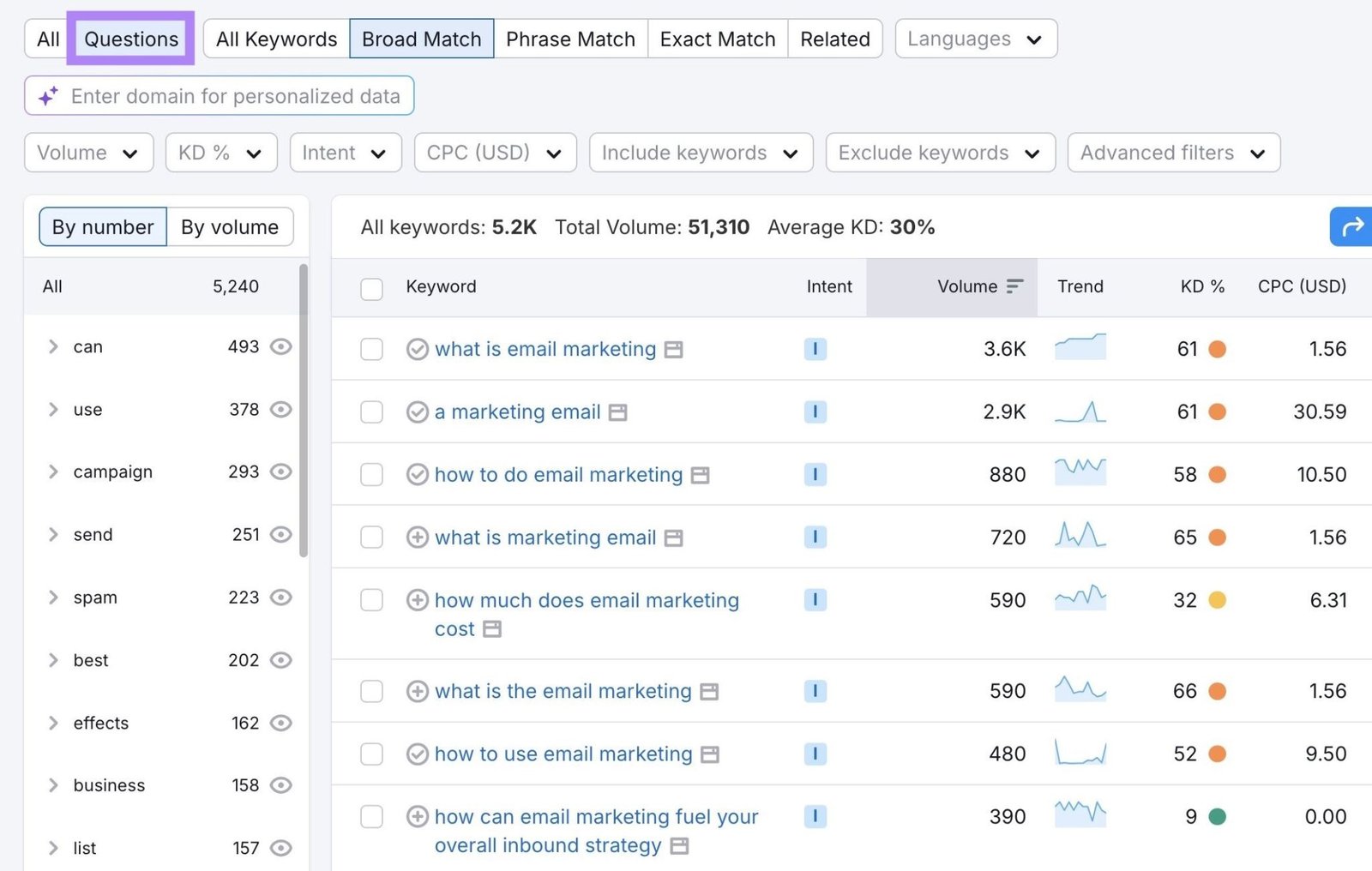The image size is (1372, 871).
Task: Open the Advanced filters dropdown
Action: [1174, 153]
